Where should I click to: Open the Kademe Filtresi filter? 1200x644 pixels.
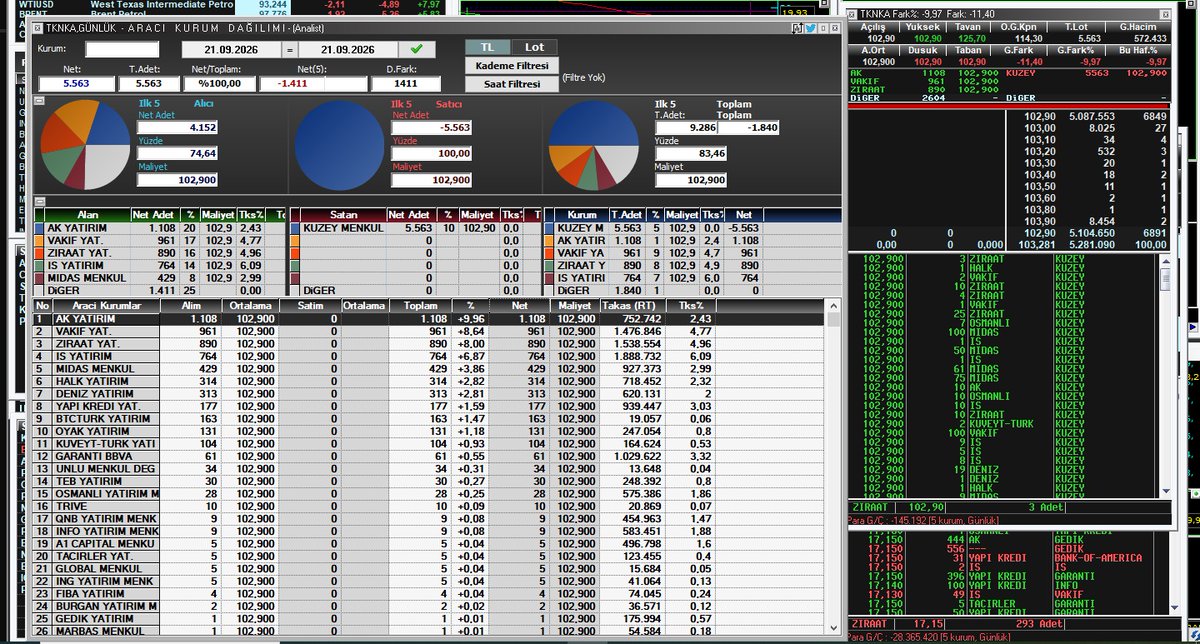pyautogui.click(x=511, y=65)
